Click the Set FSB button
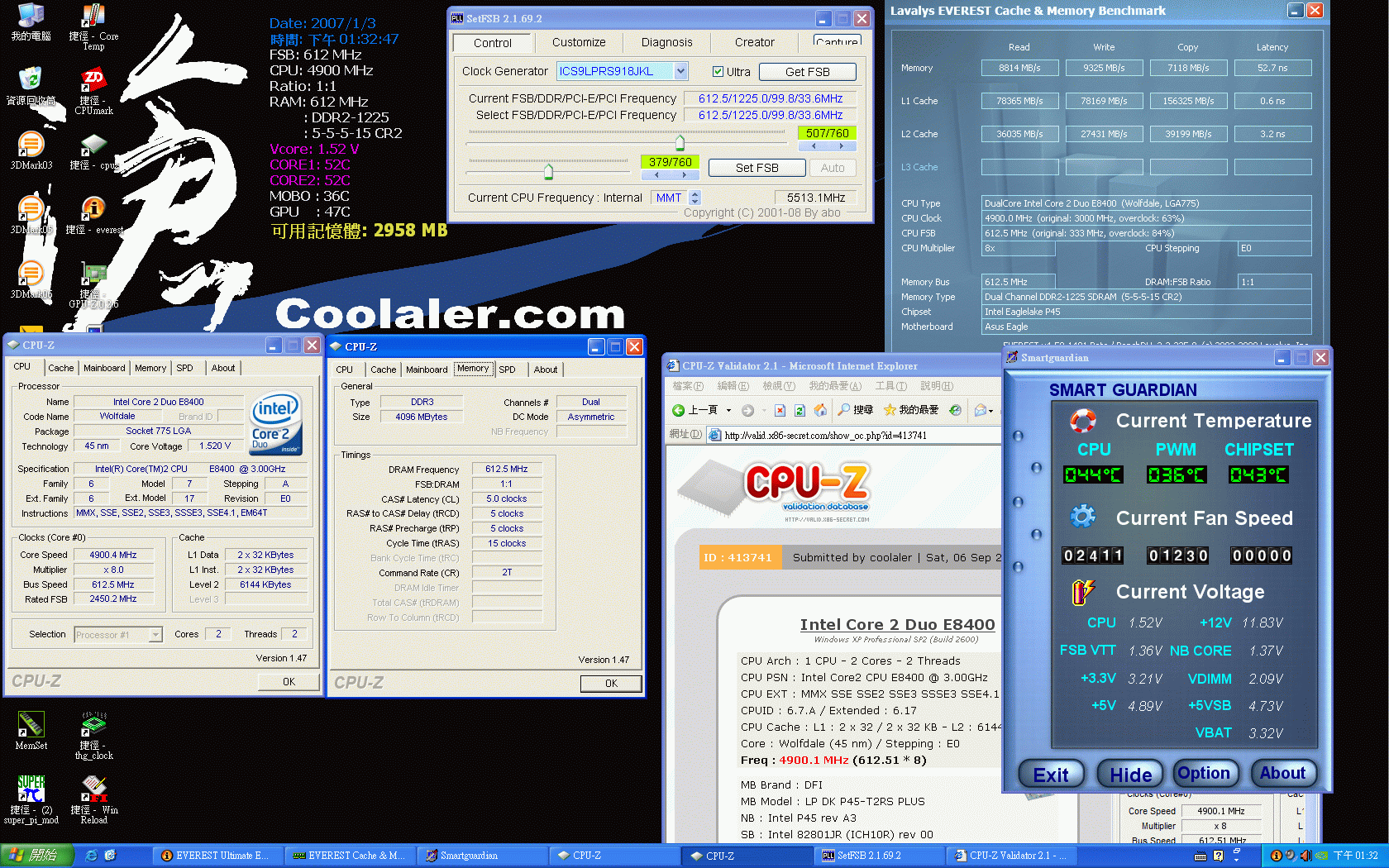Viewport: 1389px width, 868px height. click(757, 168)
